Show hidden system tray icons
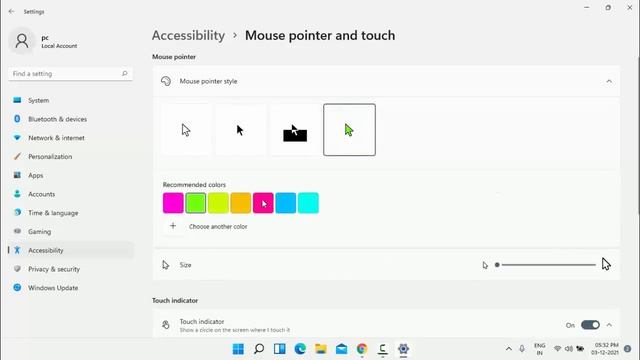The height and width of the screenshot is (360, 640). [509, 349]
